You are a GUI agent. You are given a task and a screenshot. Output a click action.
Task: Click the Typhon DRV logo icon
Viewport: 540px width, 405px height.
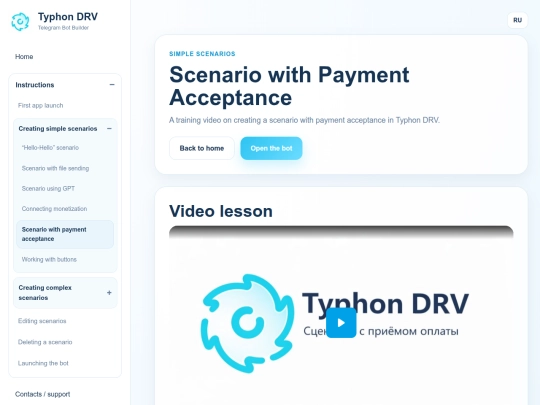(20, 22)
